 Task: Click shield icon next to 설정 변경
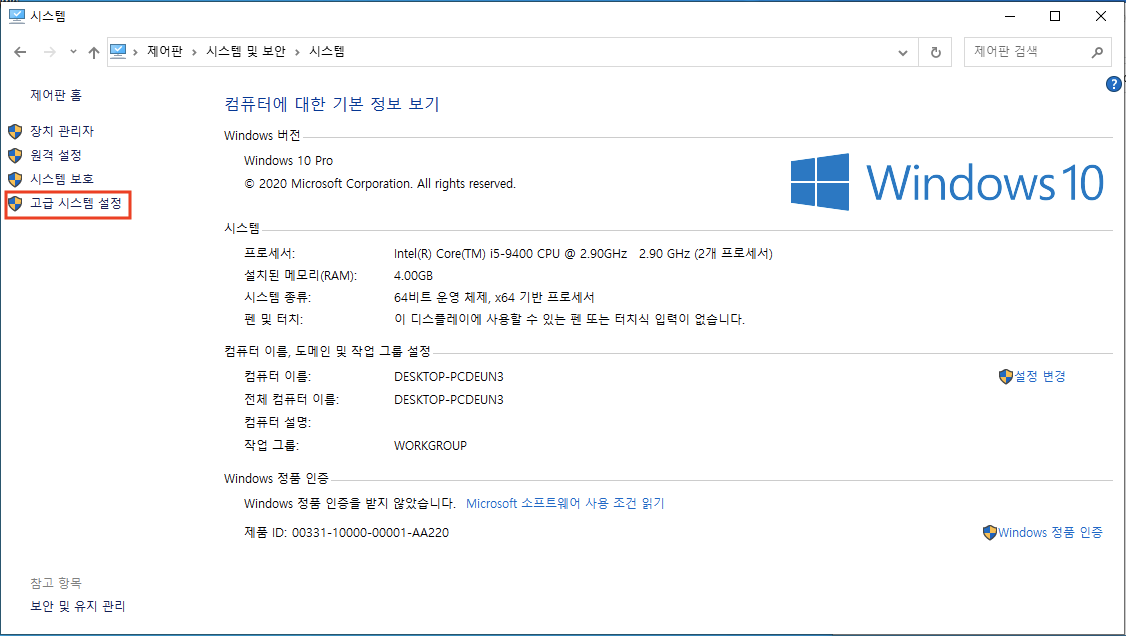click(1005, 376)
